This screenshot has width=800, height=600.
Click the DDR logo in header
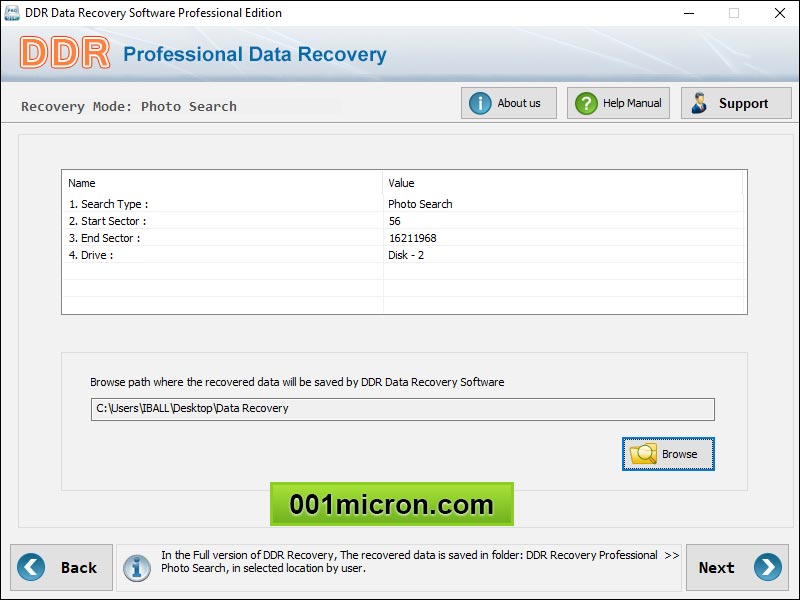(65, 53)
